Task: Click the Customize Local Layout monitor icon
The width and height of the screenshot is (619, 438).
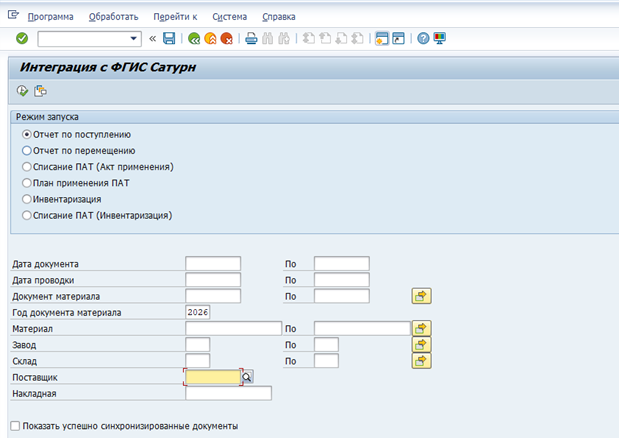Action: (x=439, y=38)
